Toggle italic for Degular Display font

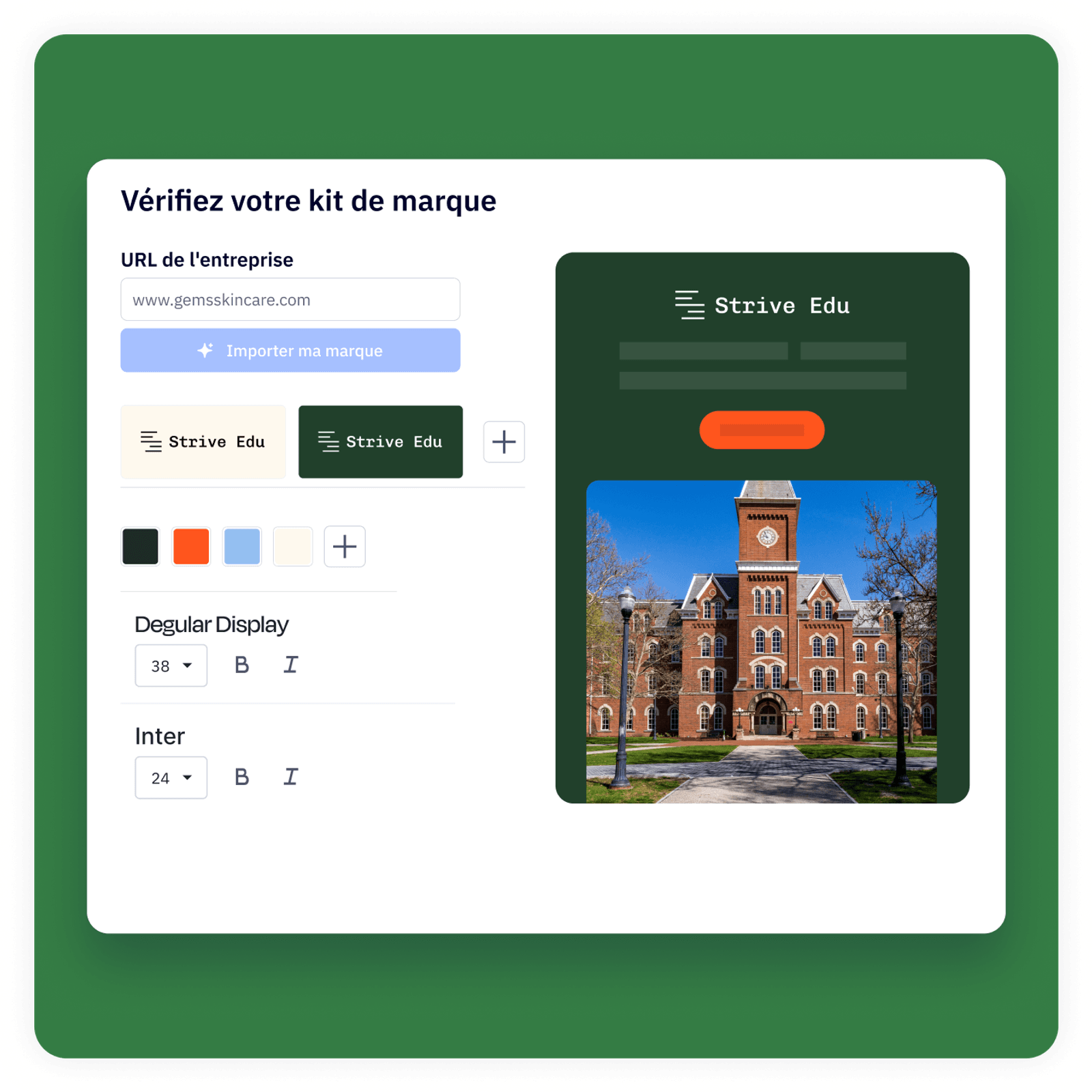291,665
